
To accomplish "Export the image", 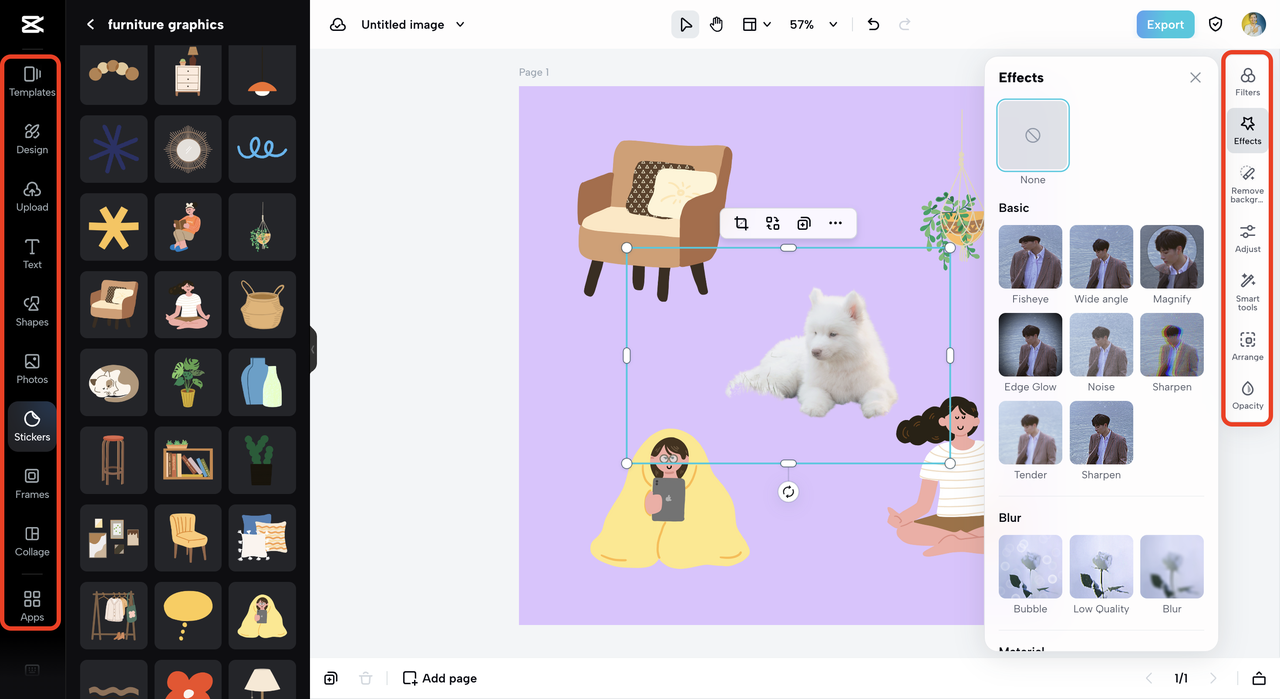I will (x=1165, y=25).
